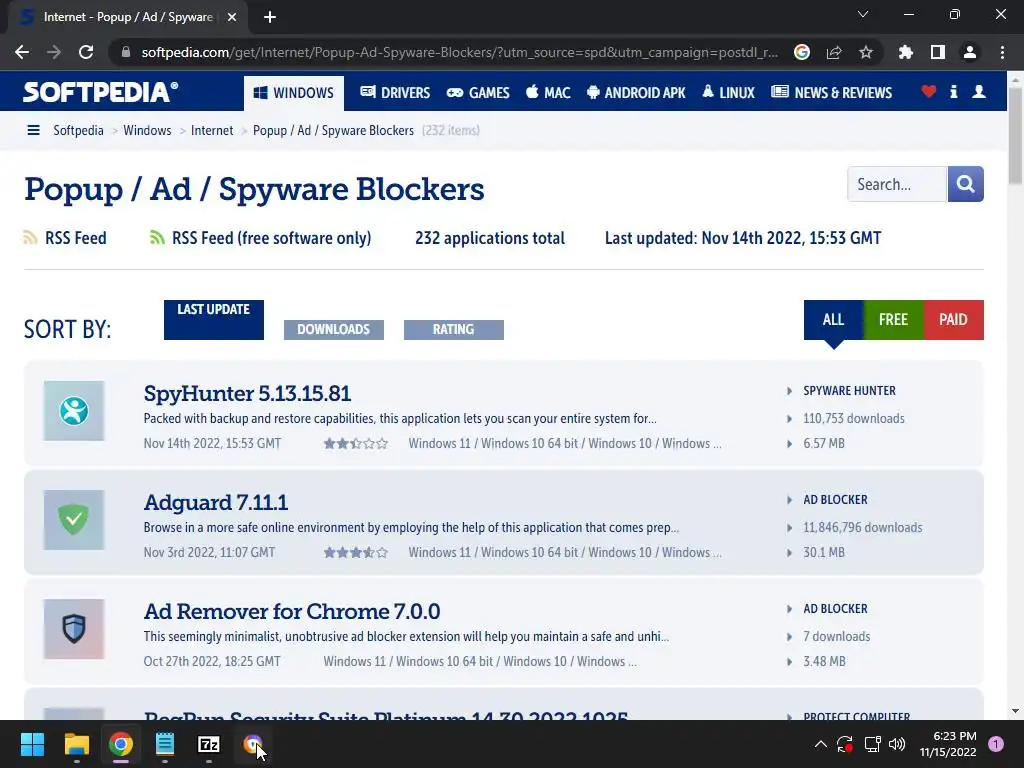Click Ad Remover's AD BLOCKER tag
Viewport: 1024px width, 768px height.
click(835, 609)
